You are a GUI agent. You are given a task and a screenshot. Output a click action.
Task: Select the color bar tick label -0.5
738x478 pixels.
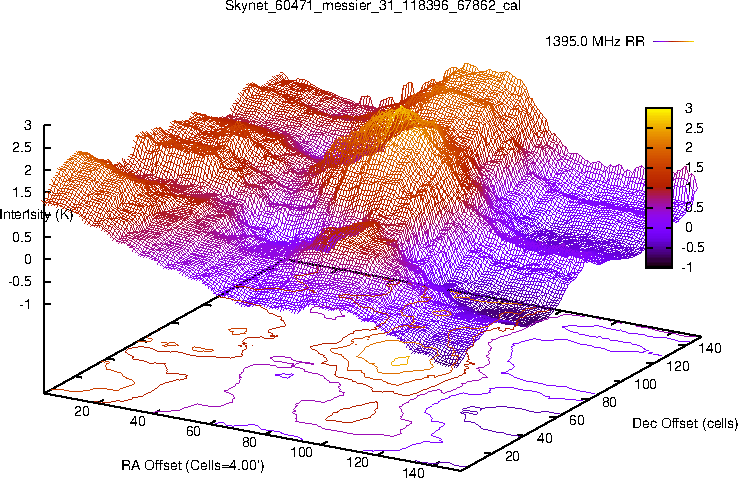pos(692,247)
